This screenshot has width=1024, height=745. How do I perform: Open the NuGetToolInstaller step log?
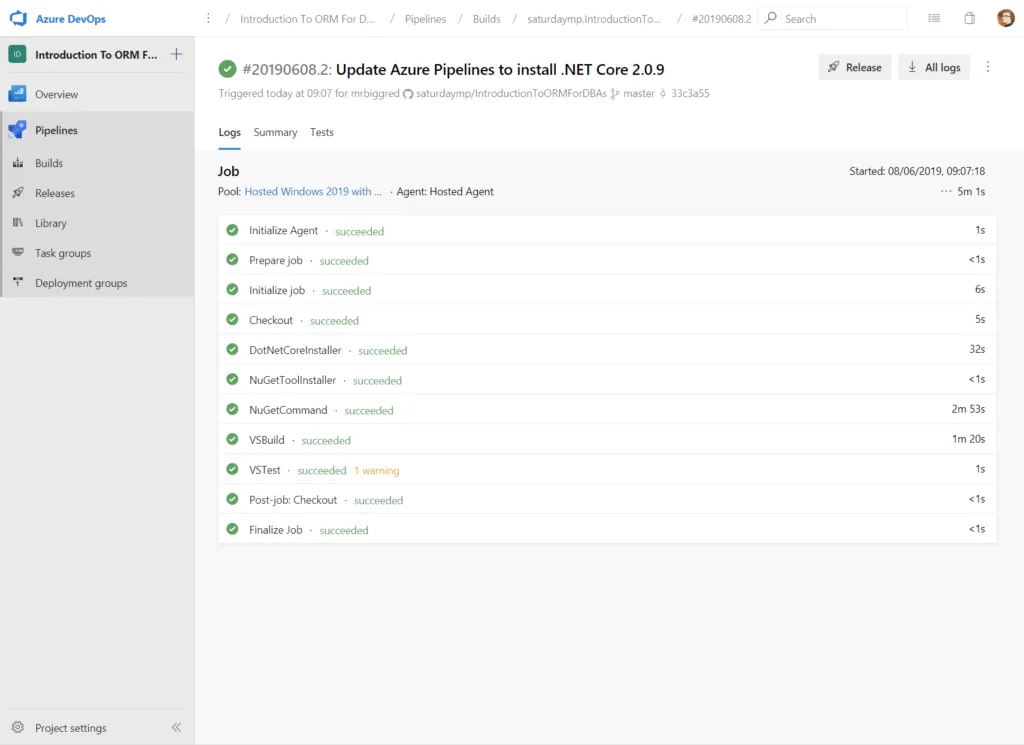click(x=607, y=379)
